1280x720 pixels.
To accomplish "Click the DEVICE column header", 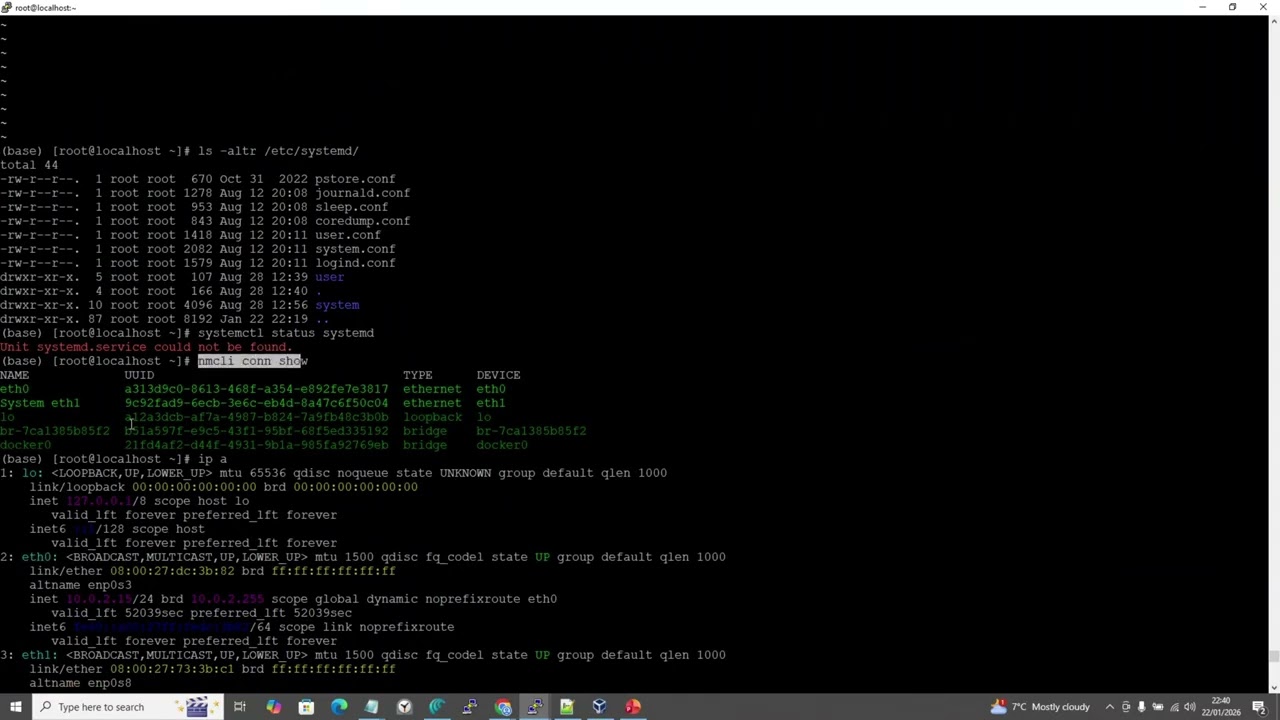I will click(x=498, y=375).
